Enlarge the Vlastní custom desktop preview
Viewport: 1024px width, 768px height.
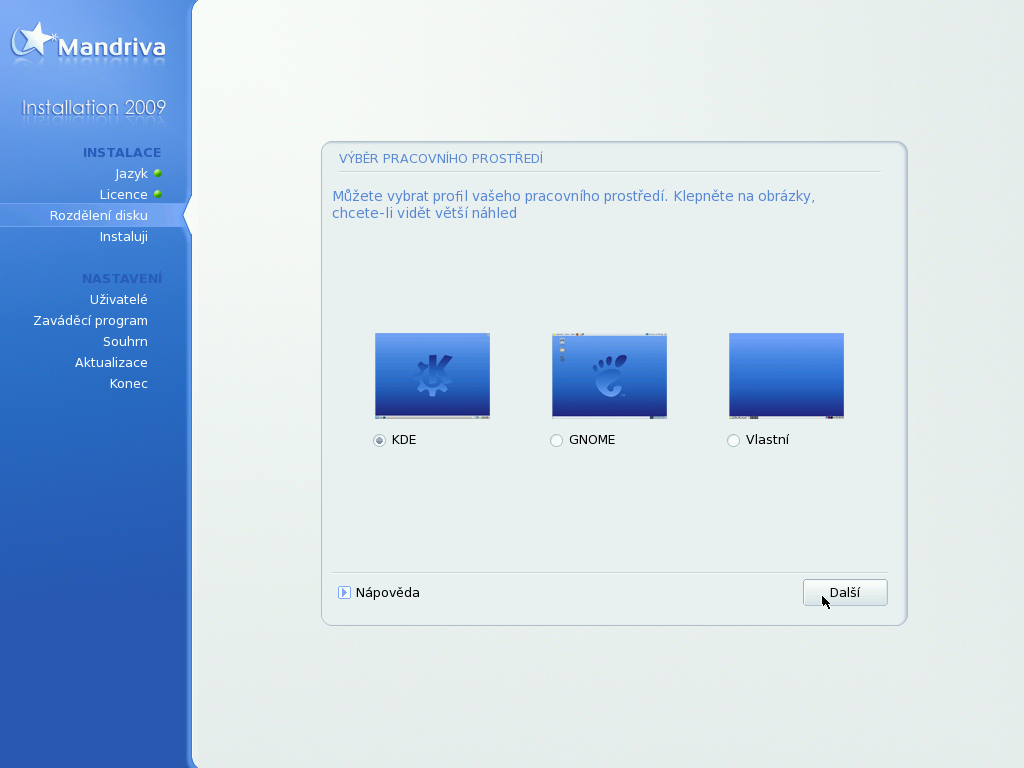pyautogui.click(x=786, y=376)
